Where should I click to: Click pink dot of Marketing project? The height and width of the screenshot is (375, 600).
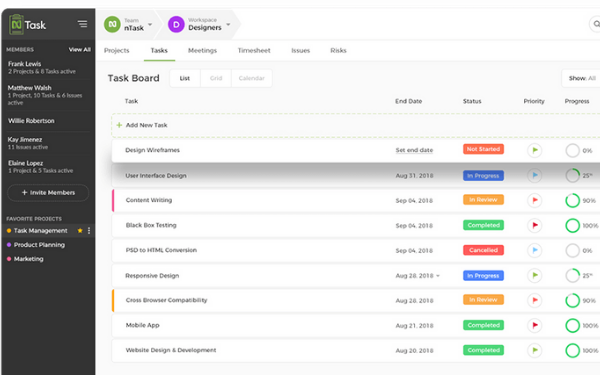[x=9, y=259]
